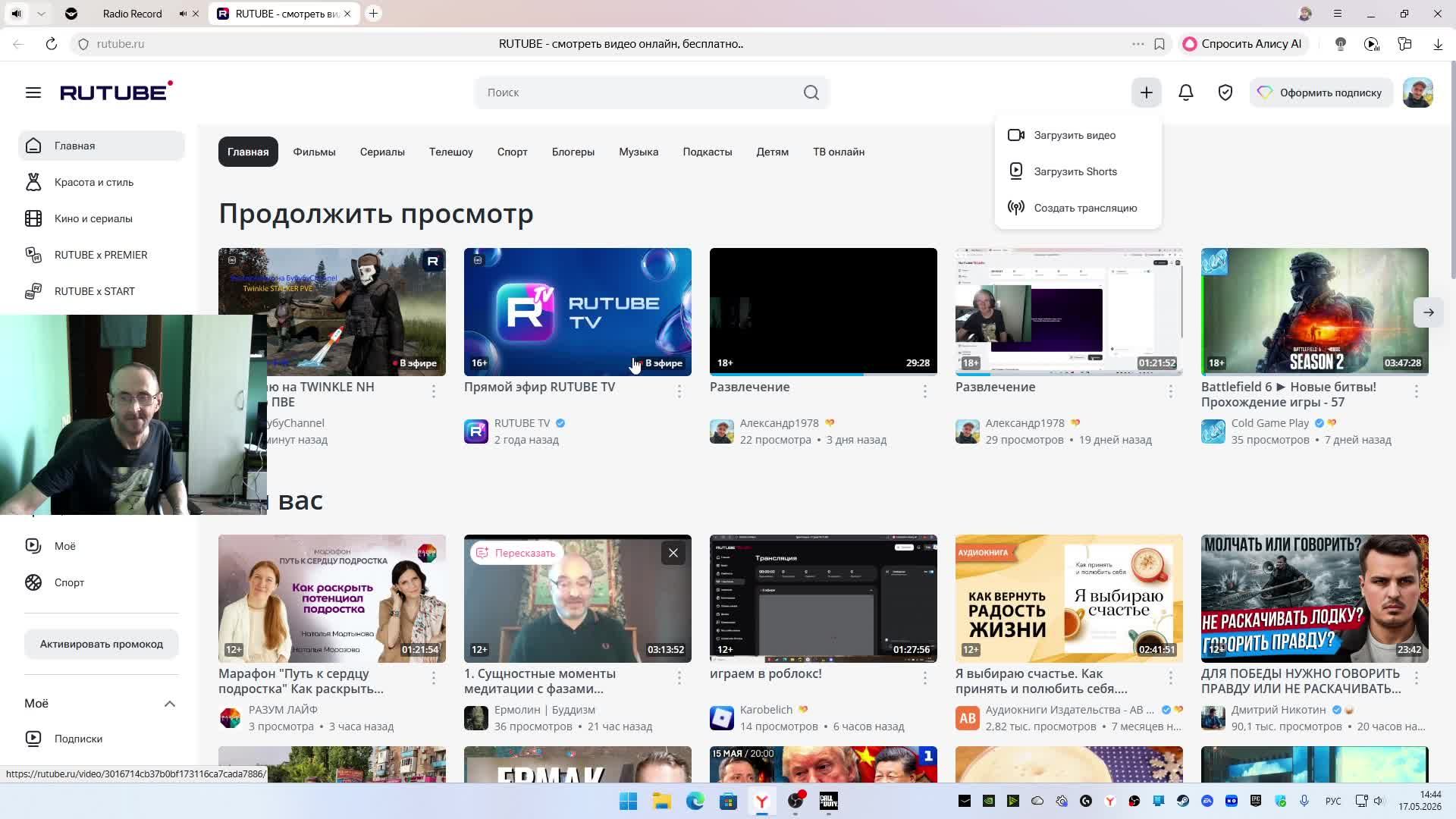The height and width of the screenshot is (819, 1456).
Task: Open Microsoft Edge from taskbar
Action: pyautogui.click(x=695, y=801)
